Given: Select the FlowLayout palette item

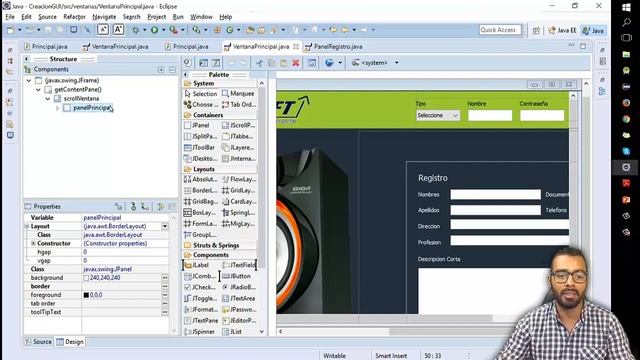Looking at the screenshot, I should pos(239,179).
